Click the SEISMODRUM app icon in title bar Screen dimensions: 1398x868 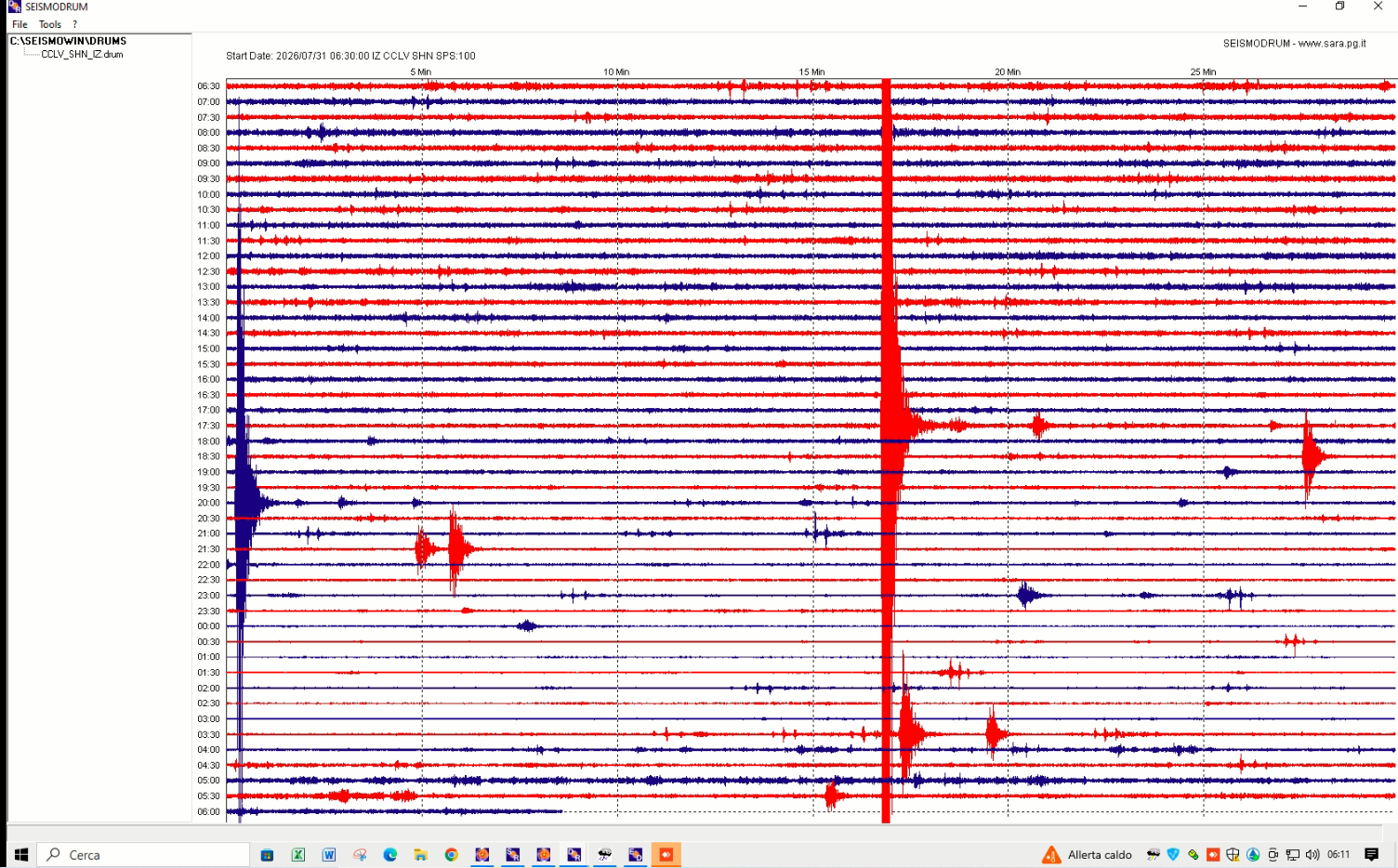coord(14,7)
